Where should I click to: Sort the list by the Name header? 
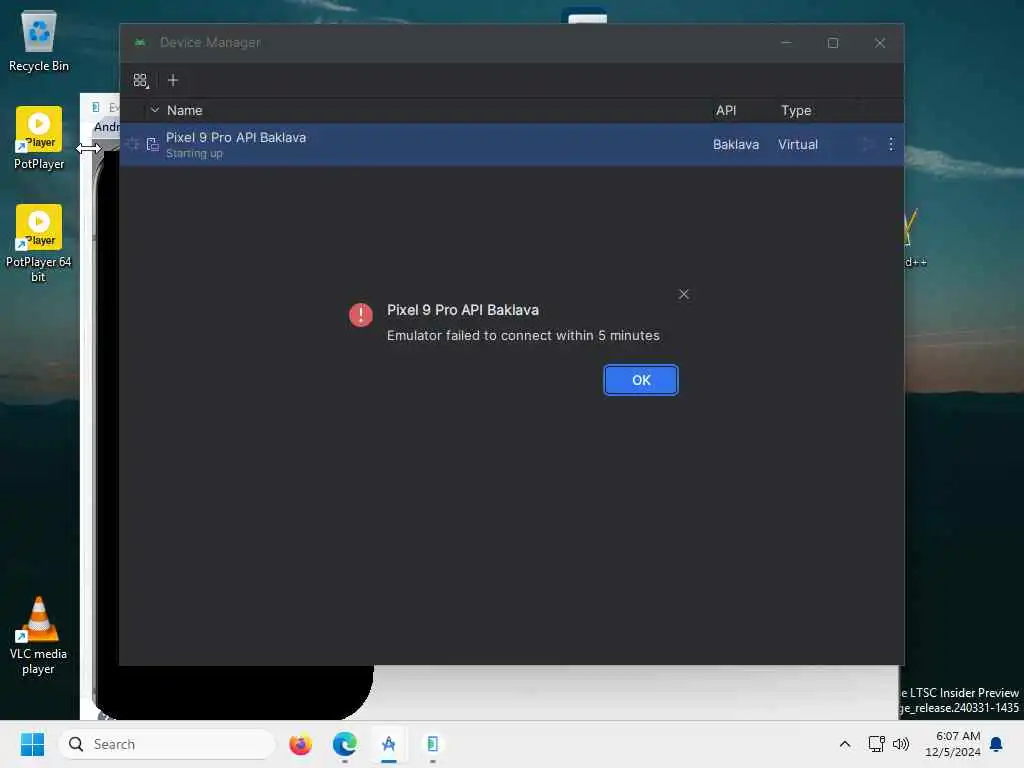pyautogui.click(x=185, y=110)
